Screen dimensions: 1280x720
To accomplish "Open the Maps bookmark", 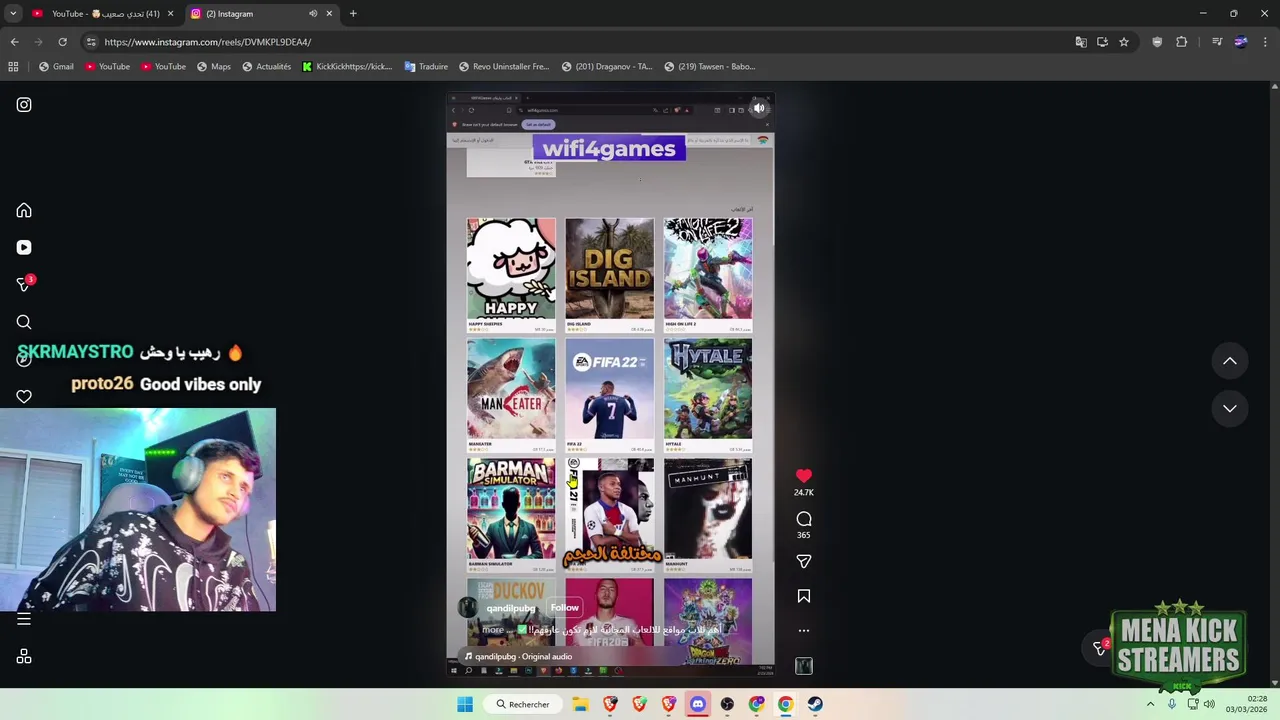I will click(214, 67).
